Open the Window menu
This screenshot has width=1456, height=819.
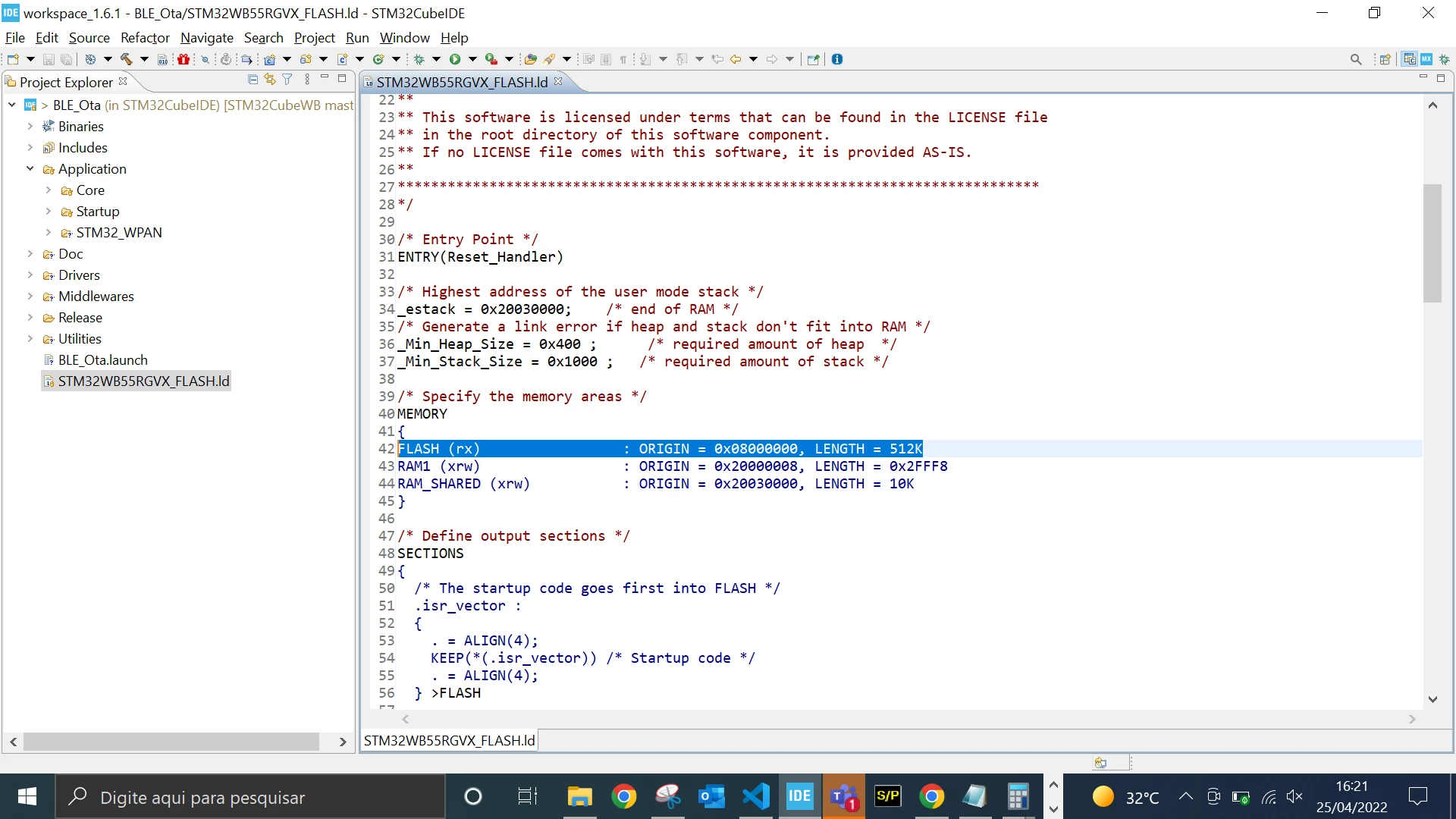click(x=405, y=37)
